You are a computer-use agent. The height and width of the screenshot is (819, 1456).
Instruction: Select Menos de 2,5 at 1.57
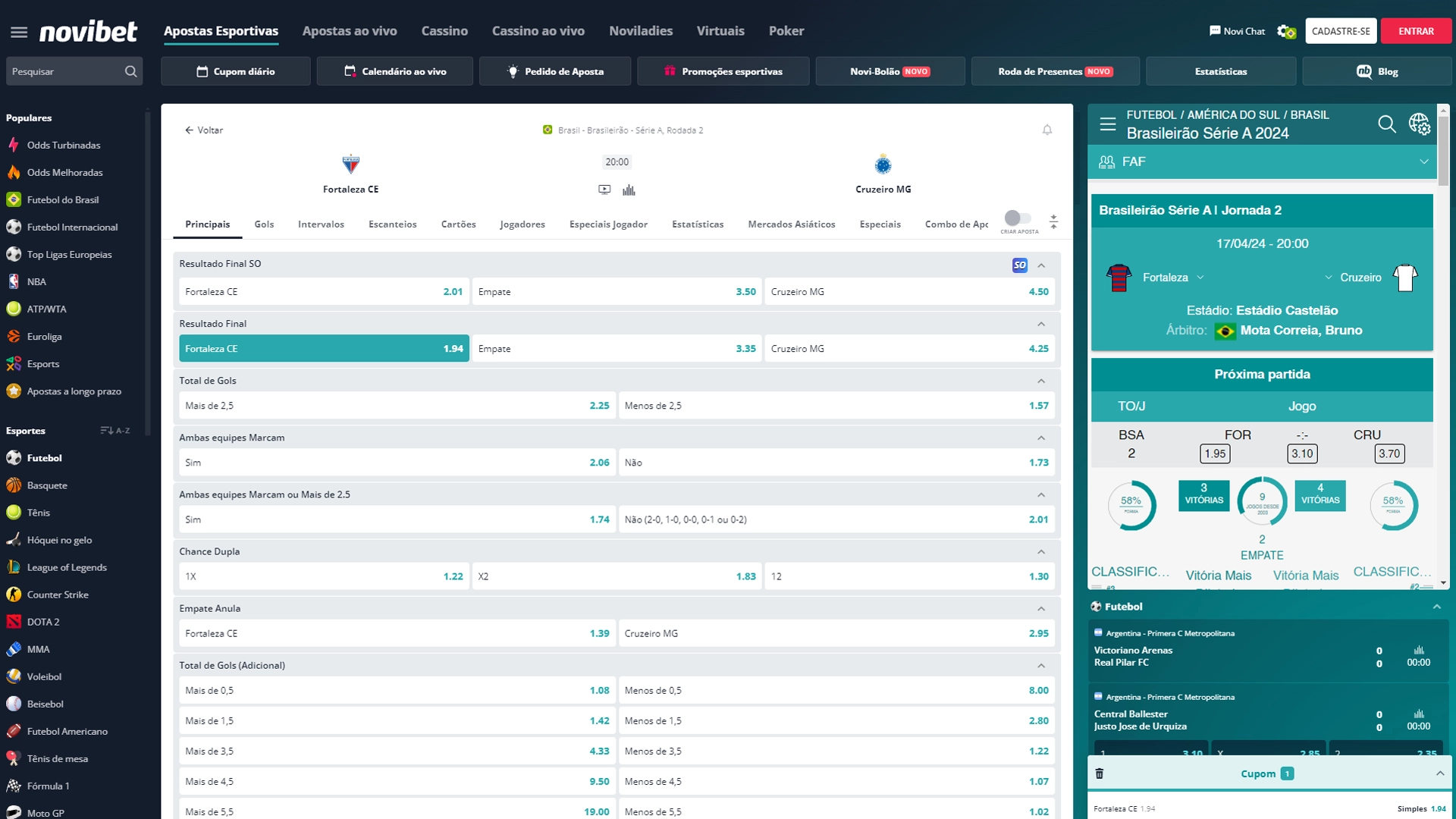pos(836,405)
